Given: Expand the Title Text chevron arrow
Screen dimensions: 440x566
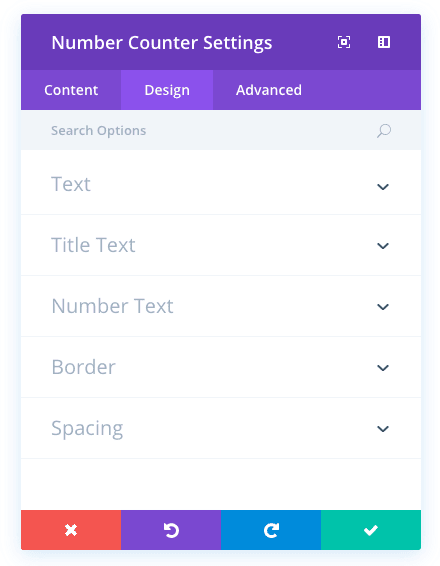Looking at the screenshot, I should click(383, 246).
